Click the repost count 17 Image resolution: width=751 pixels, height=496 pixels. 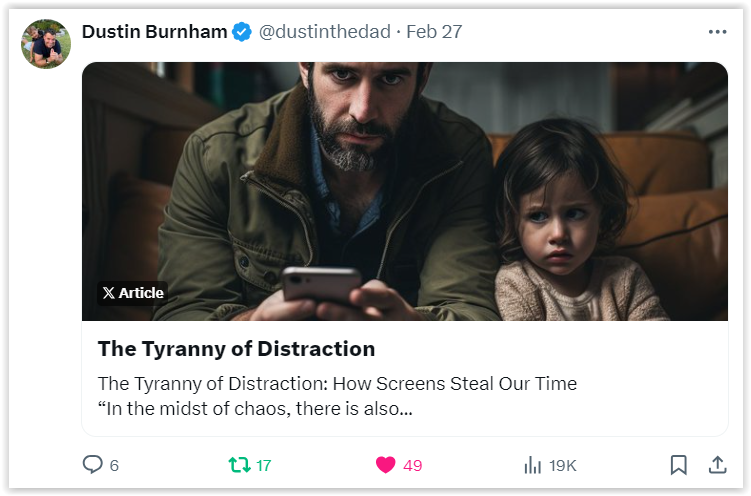point(263,465)
